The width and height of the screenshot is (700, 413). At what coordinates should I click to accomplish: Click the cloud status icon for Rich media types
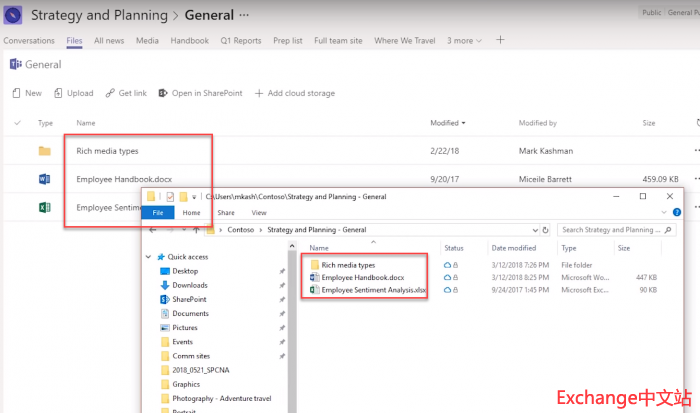tap(447, 264)
